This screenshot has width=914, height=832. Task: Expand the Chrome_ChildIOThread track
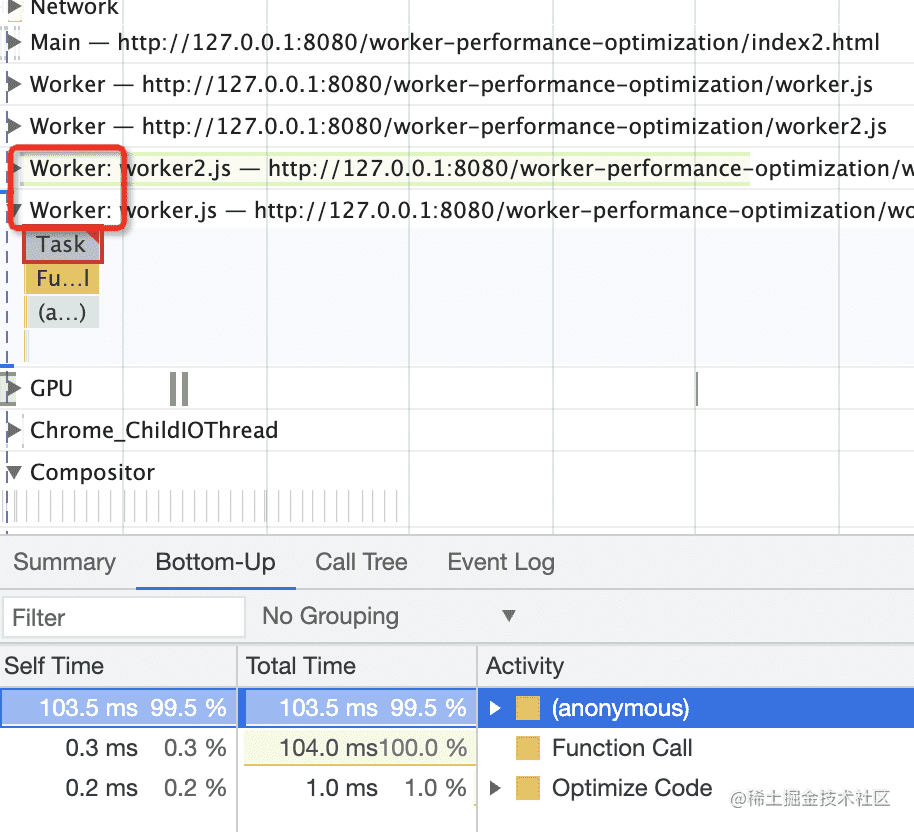(13, 430)
